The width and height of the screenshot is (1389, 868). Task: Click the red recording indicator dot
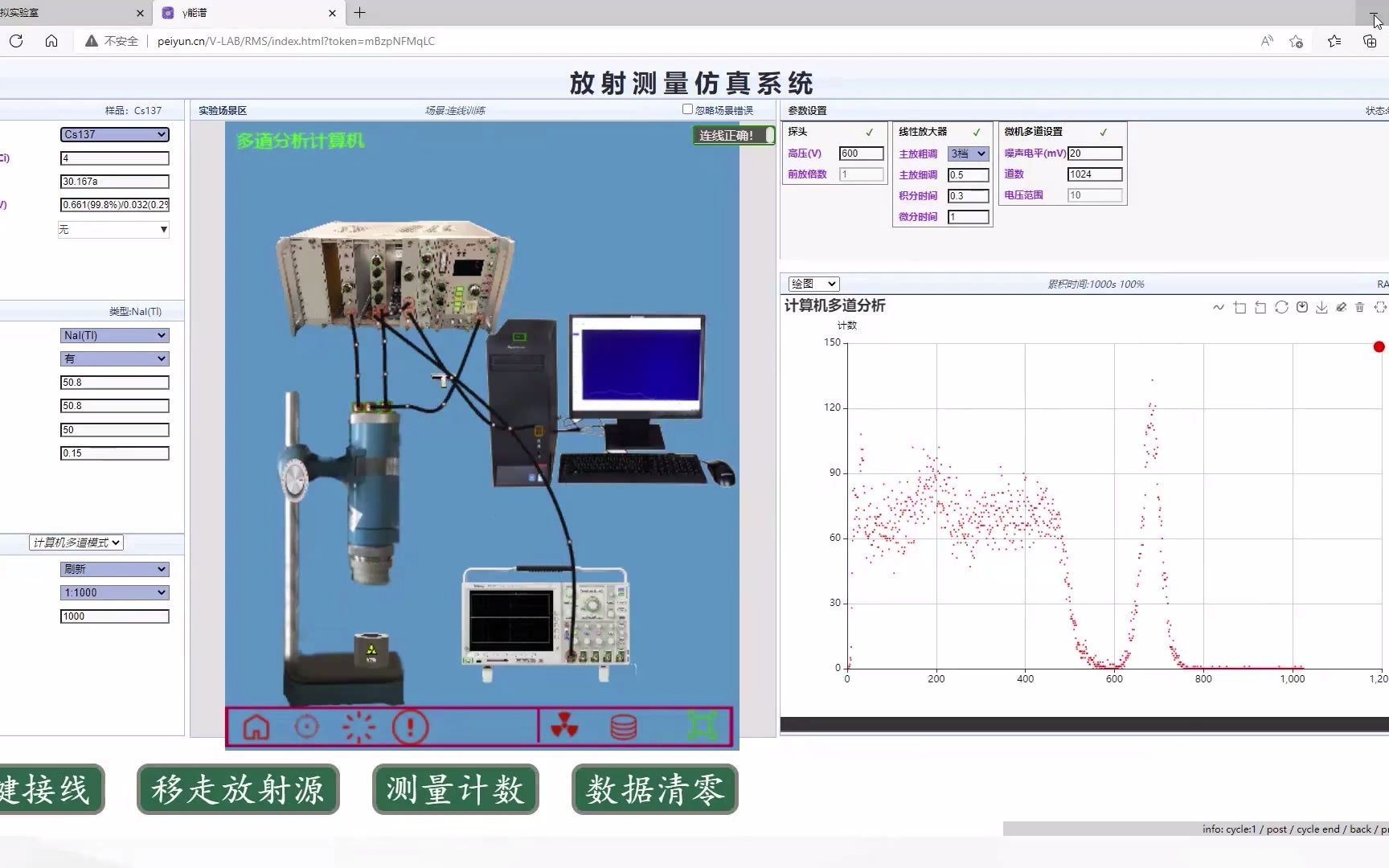click(x=1379, y=347)
